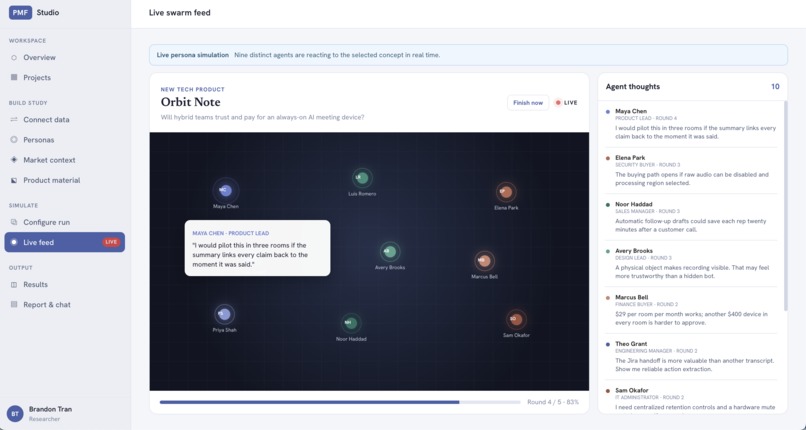Select Sam Okafor agent node
The image size is (806, 430).
516,320
